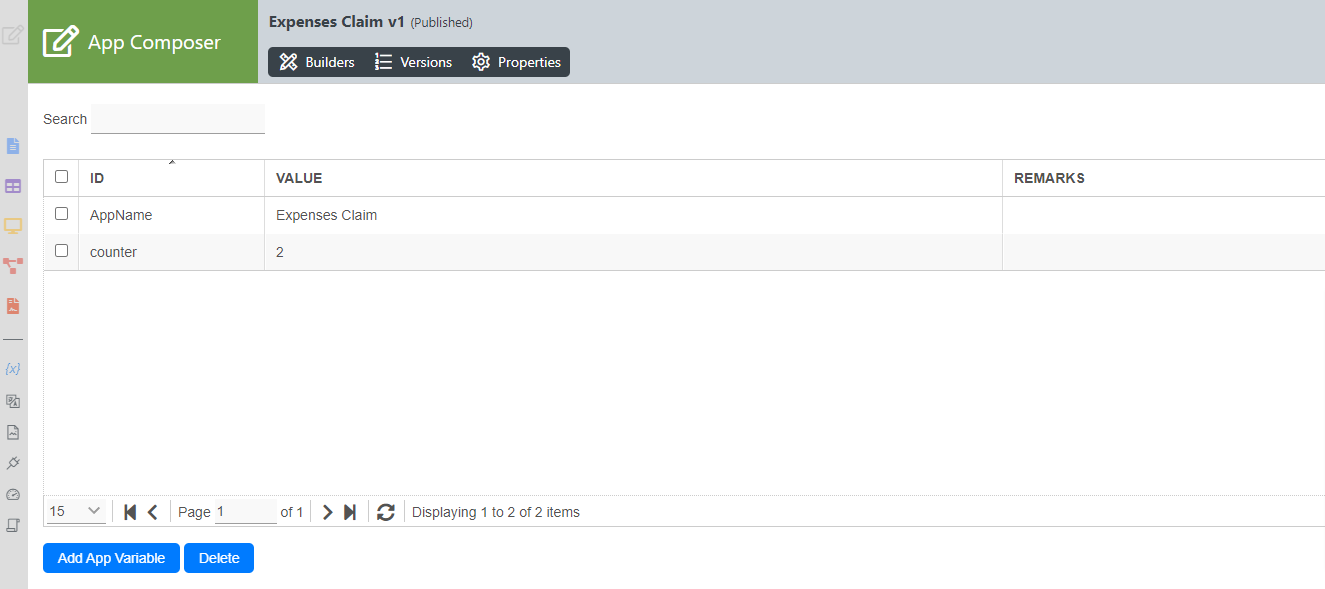Open the variables {x} sidebar icon
Screen dimensions: 1325x589
pyautogui.click(x=13, y=369)
